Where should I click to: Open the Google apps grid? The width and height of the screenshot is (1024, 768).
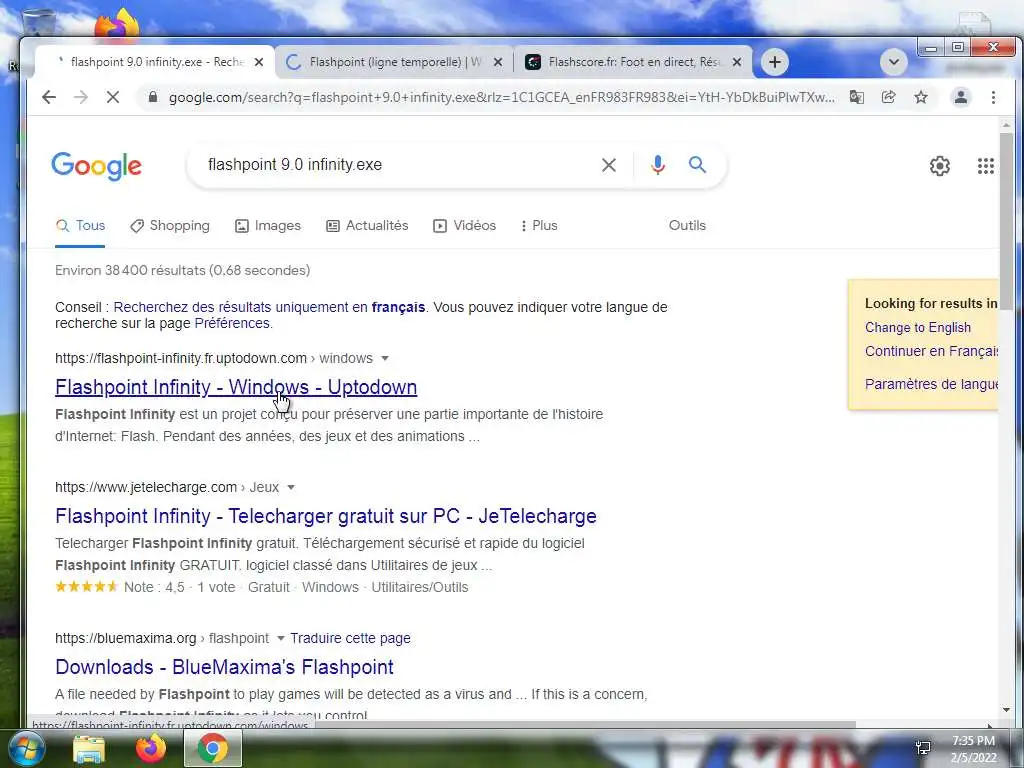pyautogui.click(x=985, y=166)
